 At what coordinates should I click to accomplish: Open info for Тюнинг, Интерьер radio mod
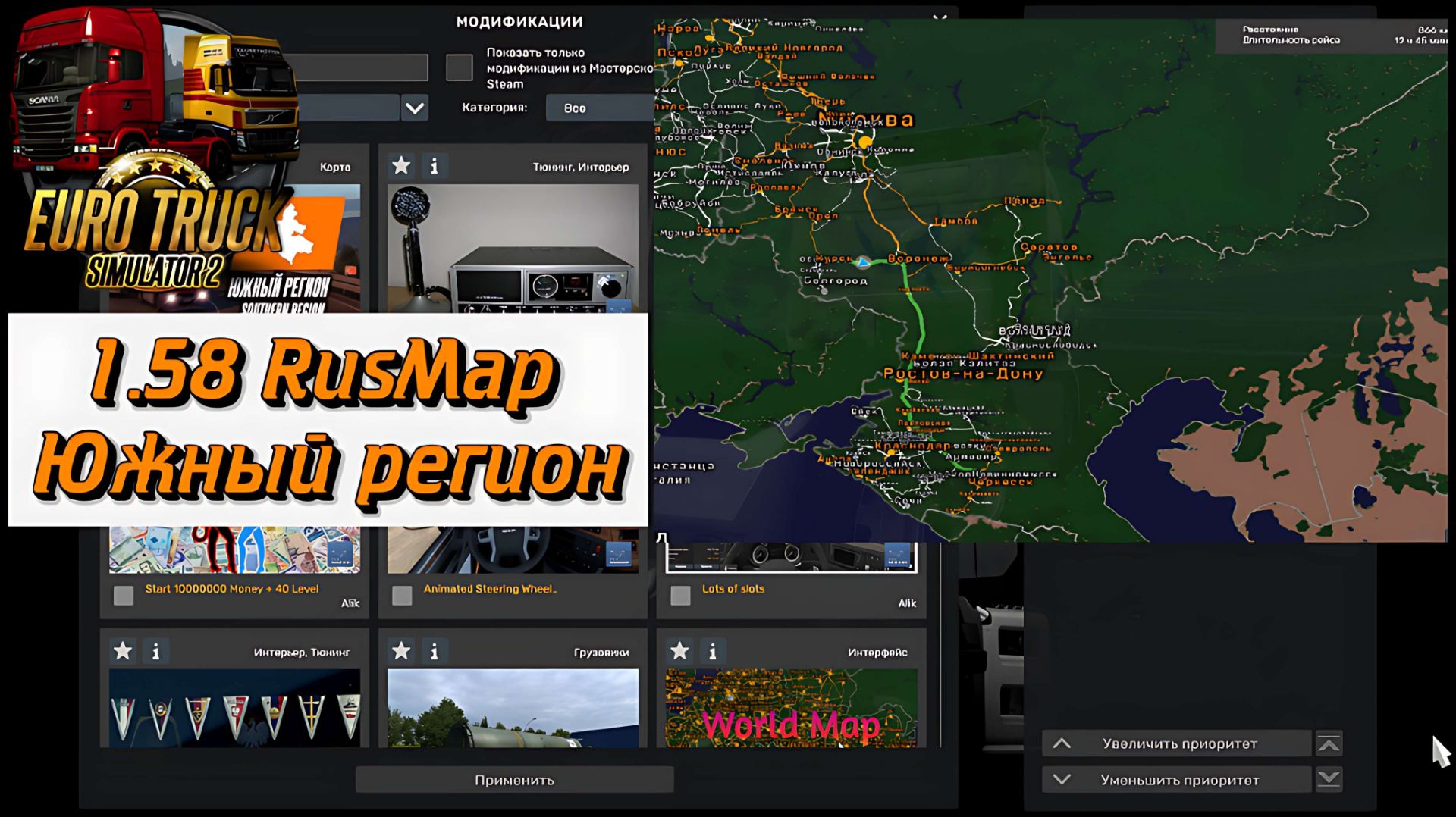click(434, 165)
